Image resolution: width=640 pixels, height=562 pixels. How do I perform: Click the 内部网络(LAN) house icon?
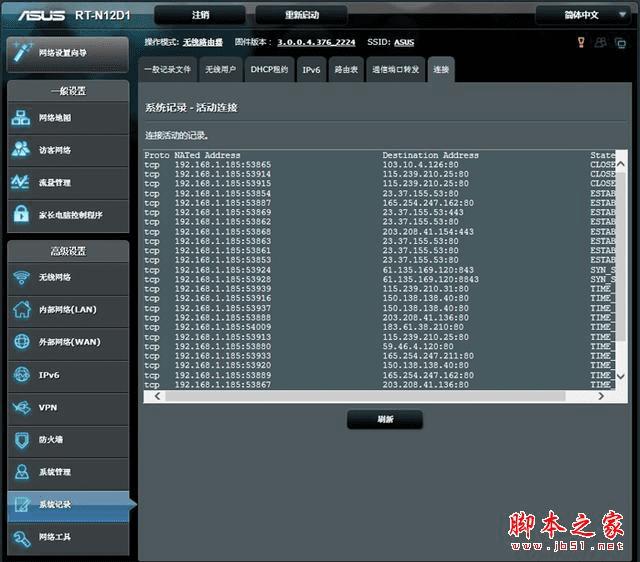pos(22,309)
